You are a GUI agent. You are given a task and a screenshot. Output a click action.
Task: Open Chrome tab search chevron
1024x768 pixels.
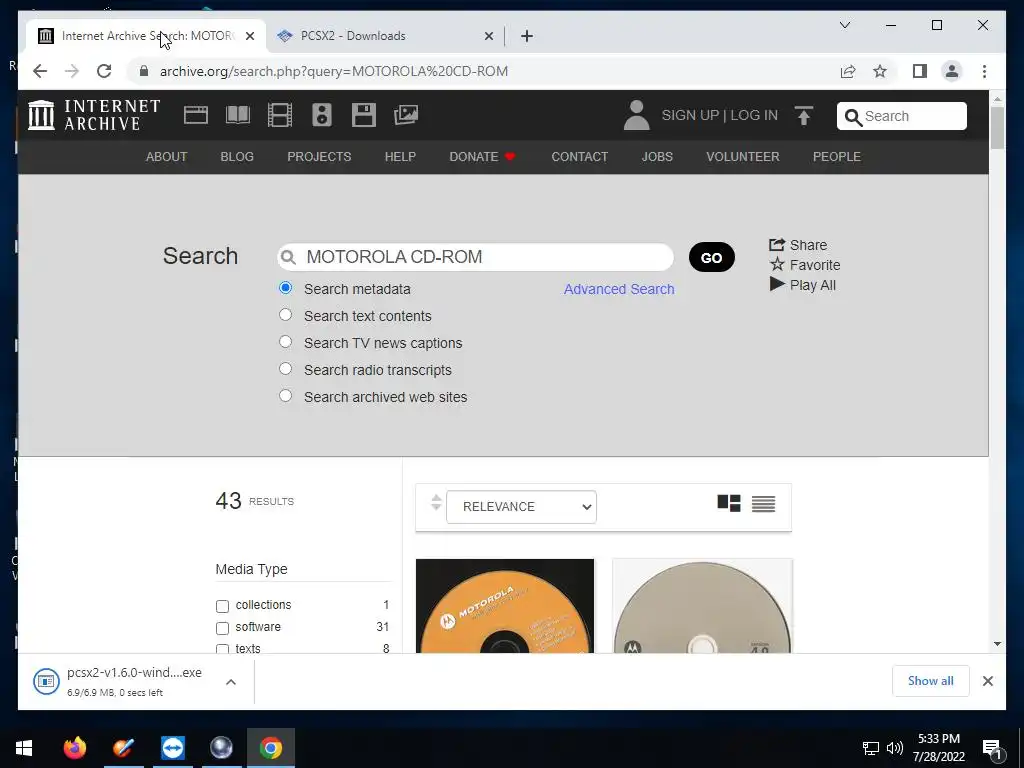click(x=844, y=25)
